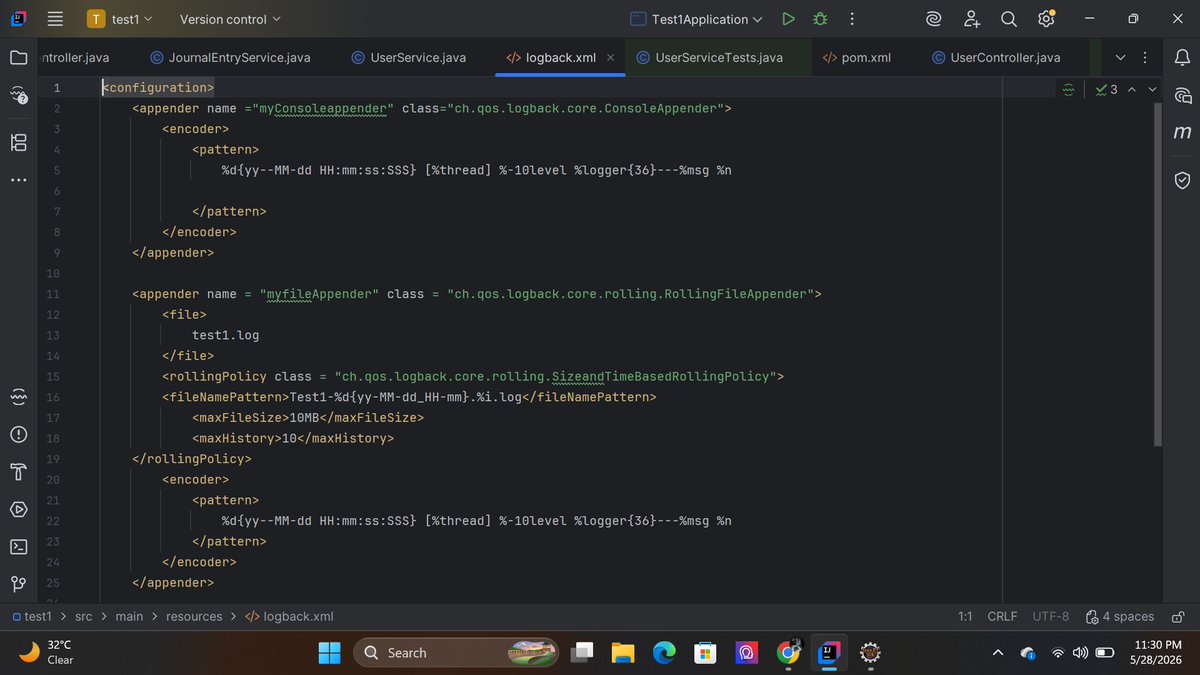Click the clock showing 11:30 PM

pos(1159,653)
